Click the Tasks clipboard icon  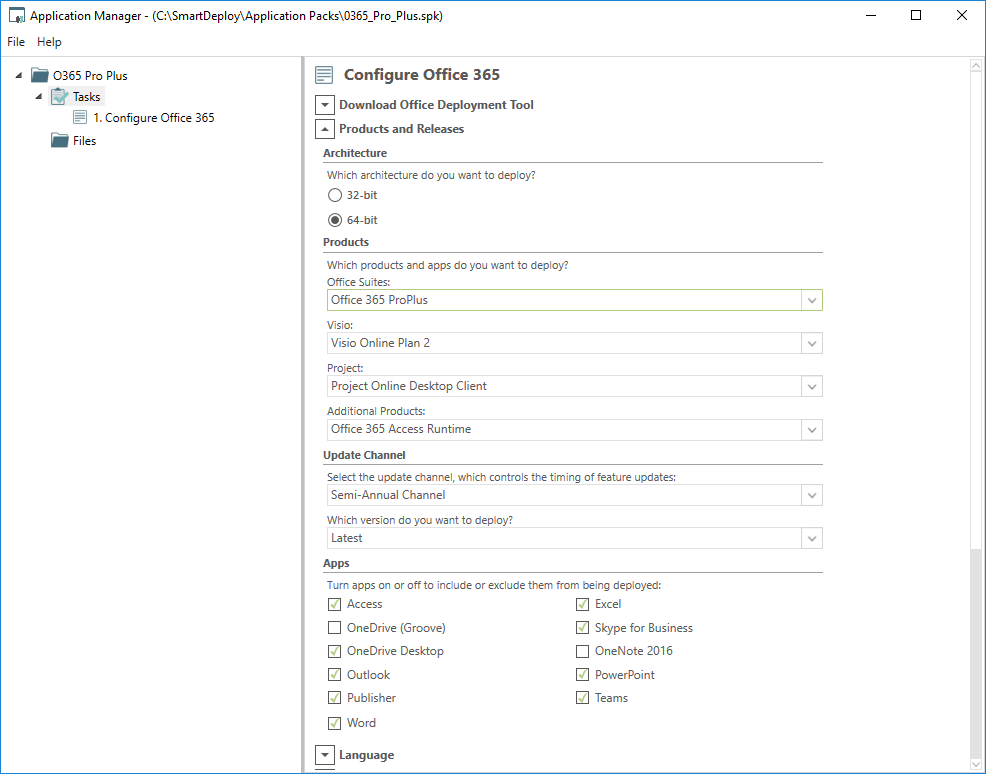[x=60, y=97]
